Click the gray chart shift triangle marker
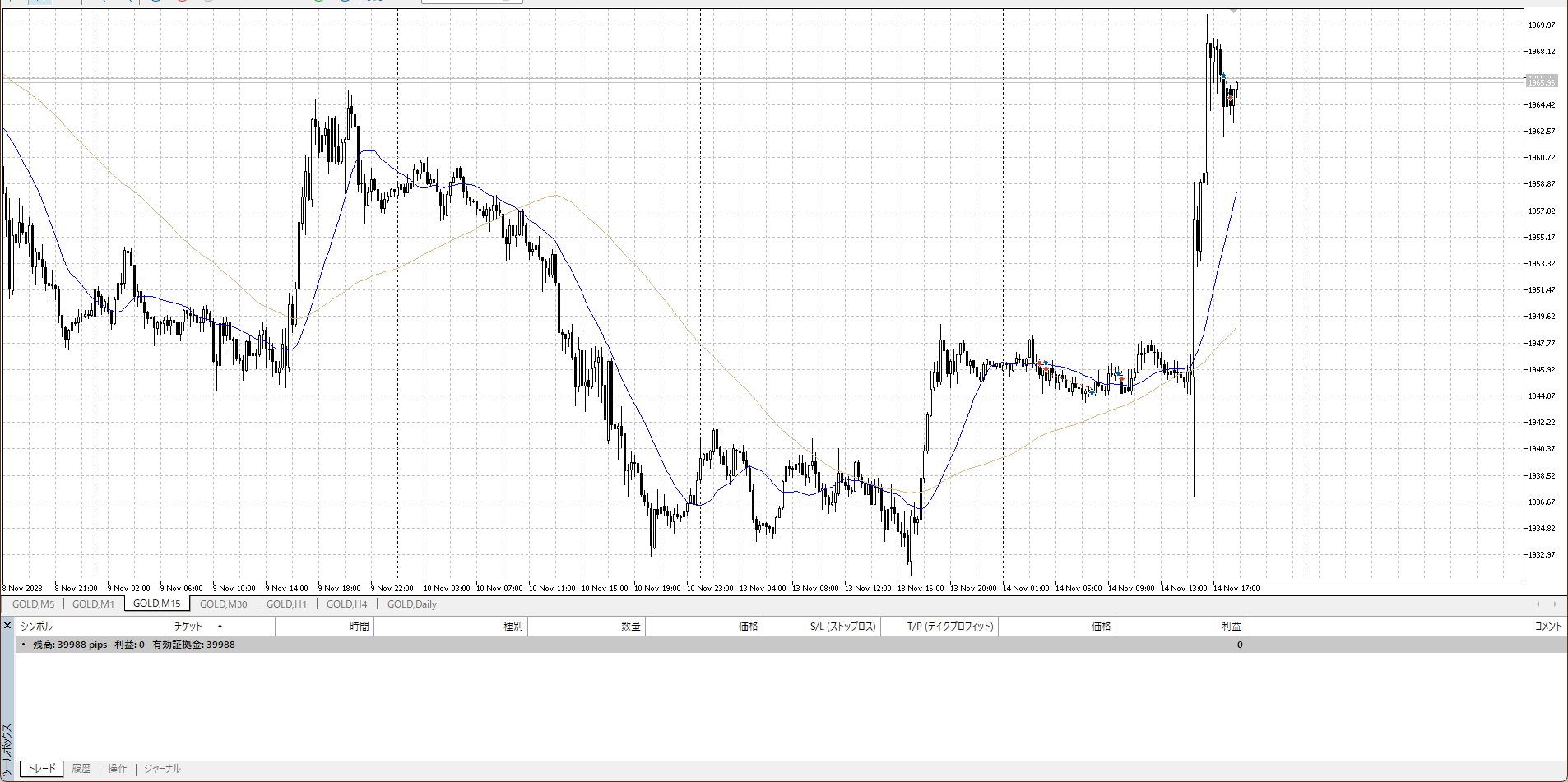Image resolution: width=1568 pixels, height=782 pixels. 1233,10
